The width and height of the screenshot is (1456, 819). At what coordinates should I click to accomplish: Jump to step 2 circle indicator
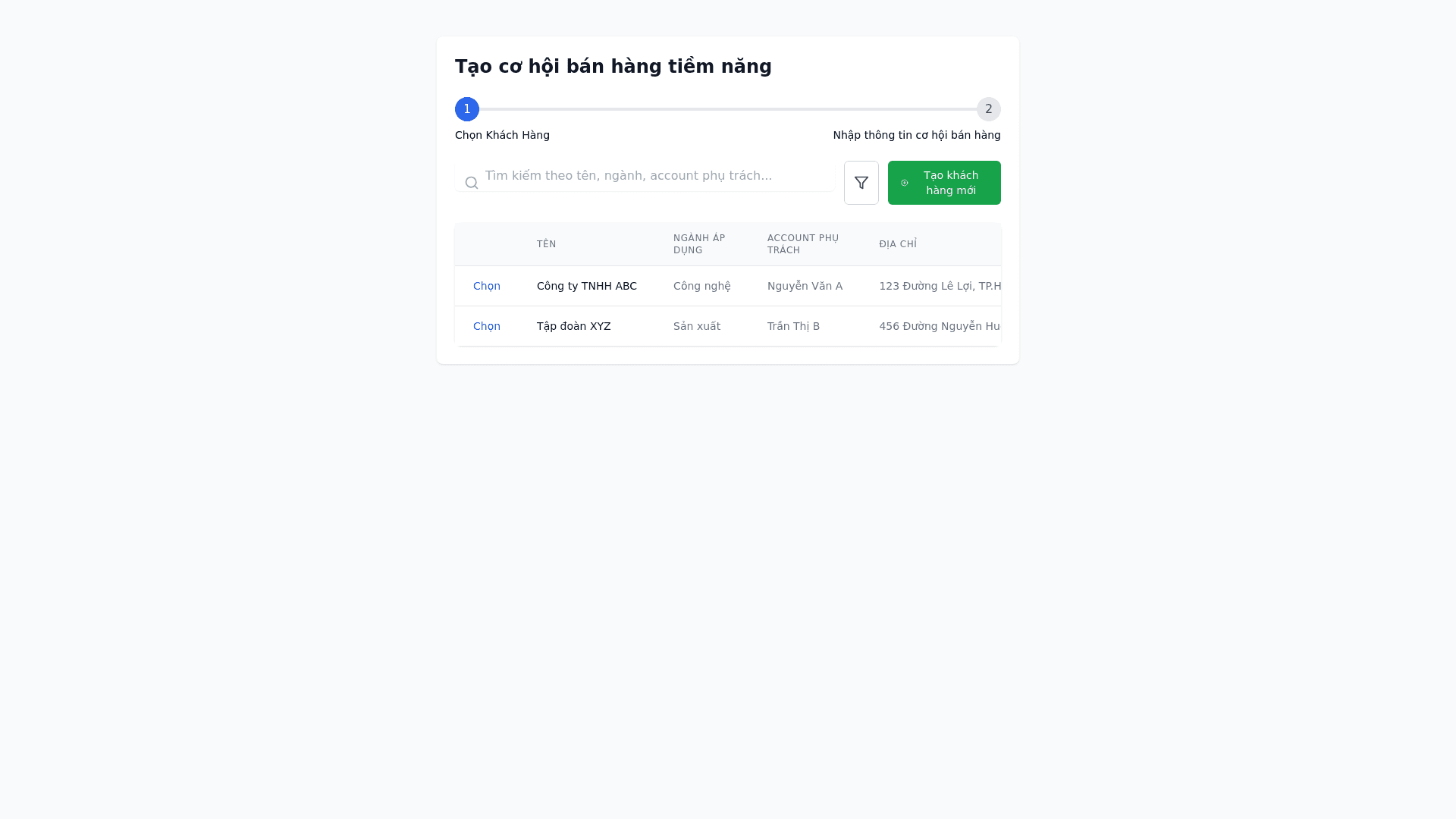tap(988, 109)
